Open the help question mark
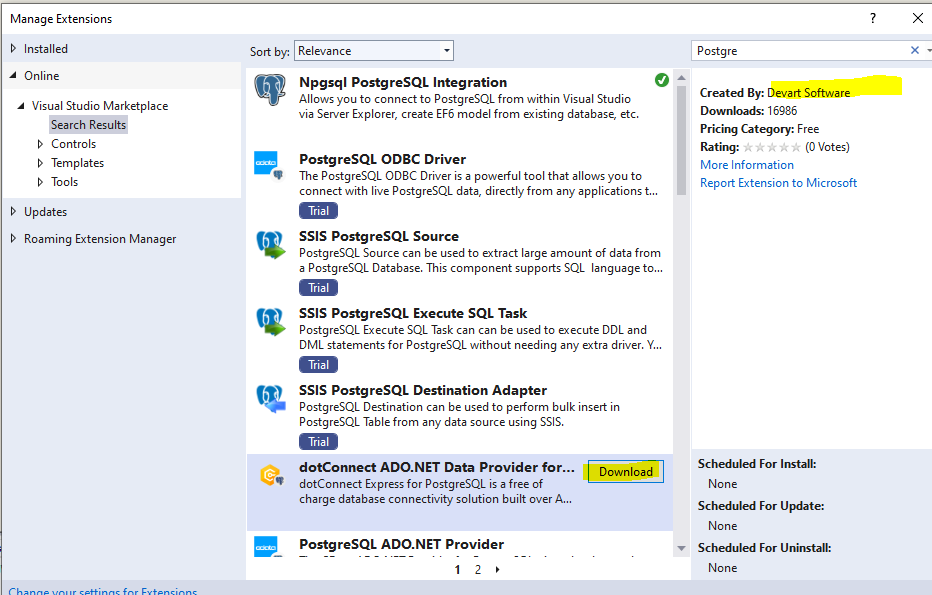Viewport: 932px width, 595px height. [x=873, y=18]
